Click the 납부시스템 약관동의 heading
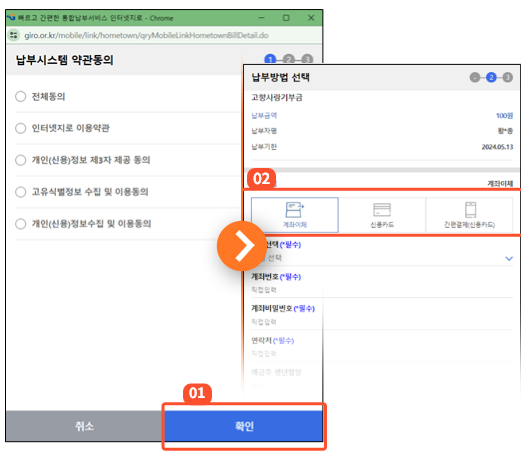Screen dimensions: 523x470 click(65, 60)
